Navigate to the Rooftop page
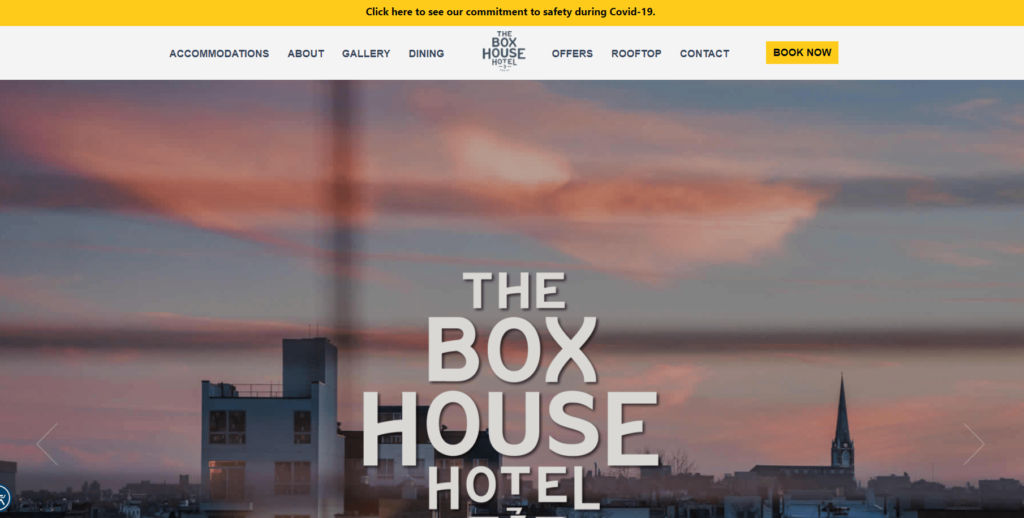 636,54
